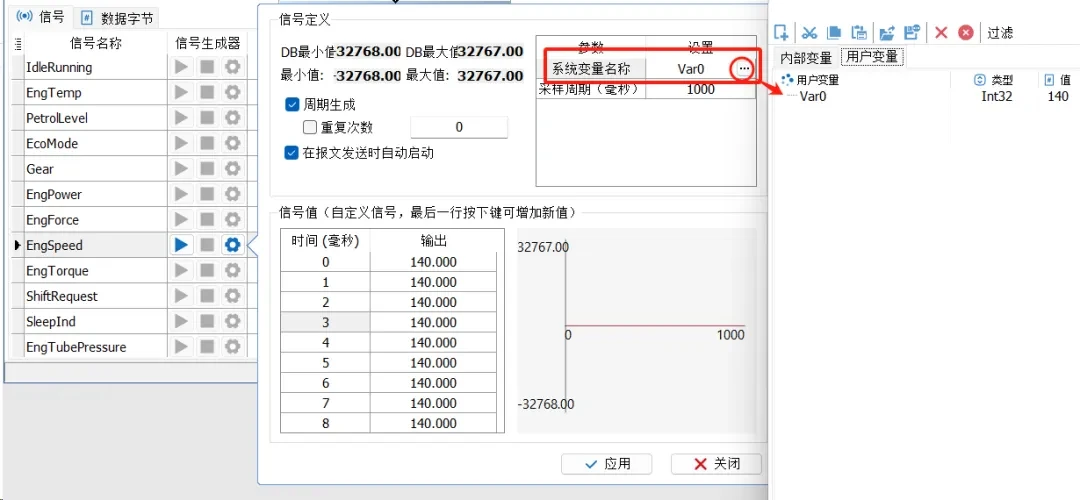Click the 重复次数 count input field
The image size is (1080, 500).
459,127
